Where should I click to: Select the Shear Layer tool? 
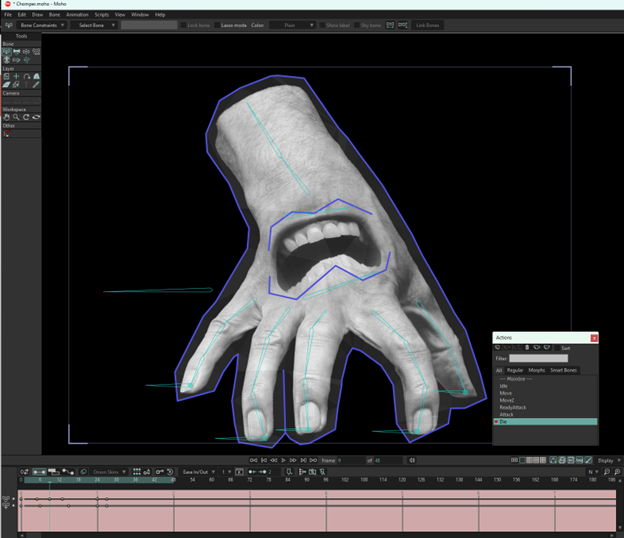point(7,85)
